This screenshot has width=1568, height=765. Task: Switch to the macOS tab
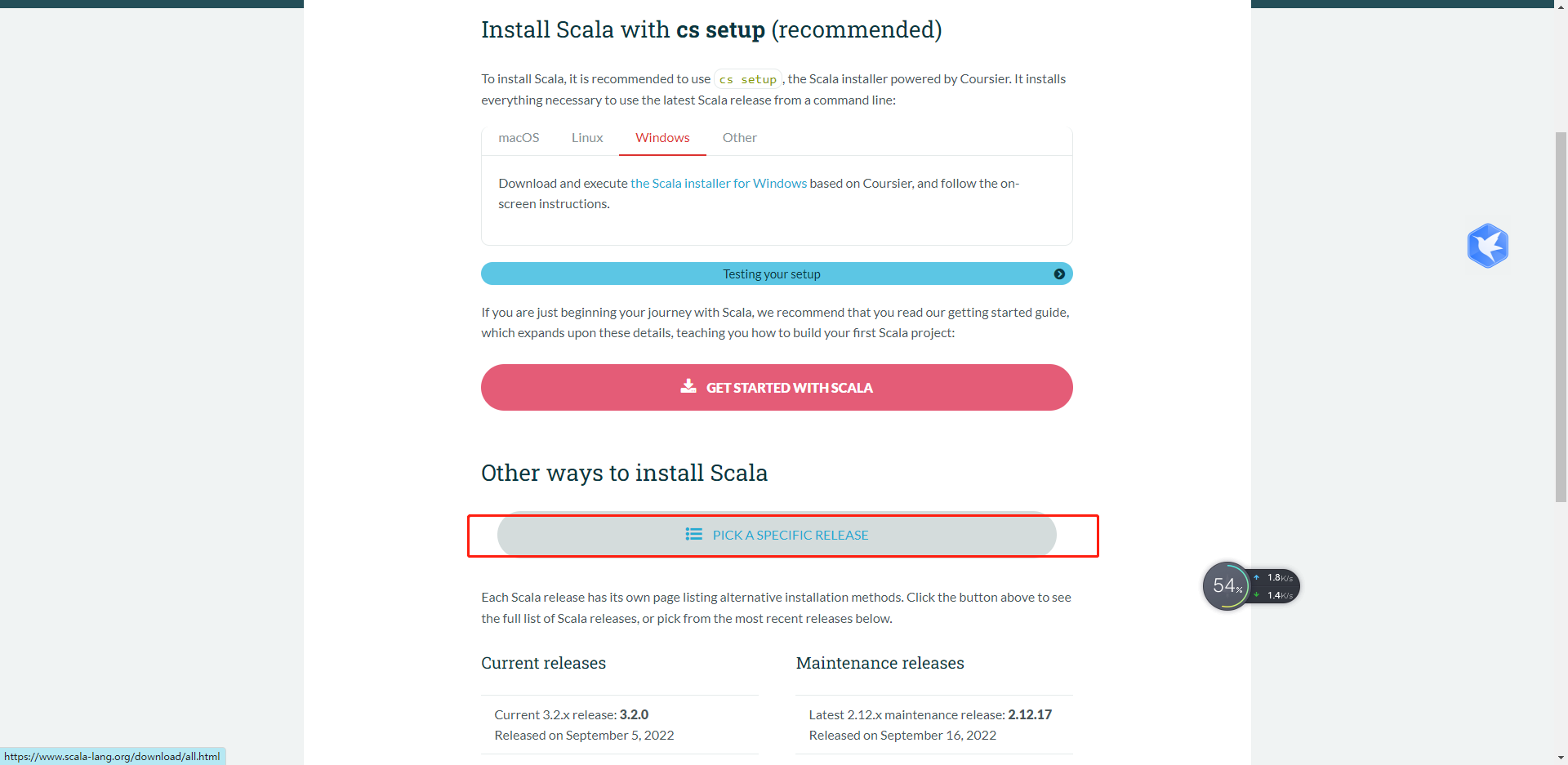pyautogui.click(x=519, y=138)
